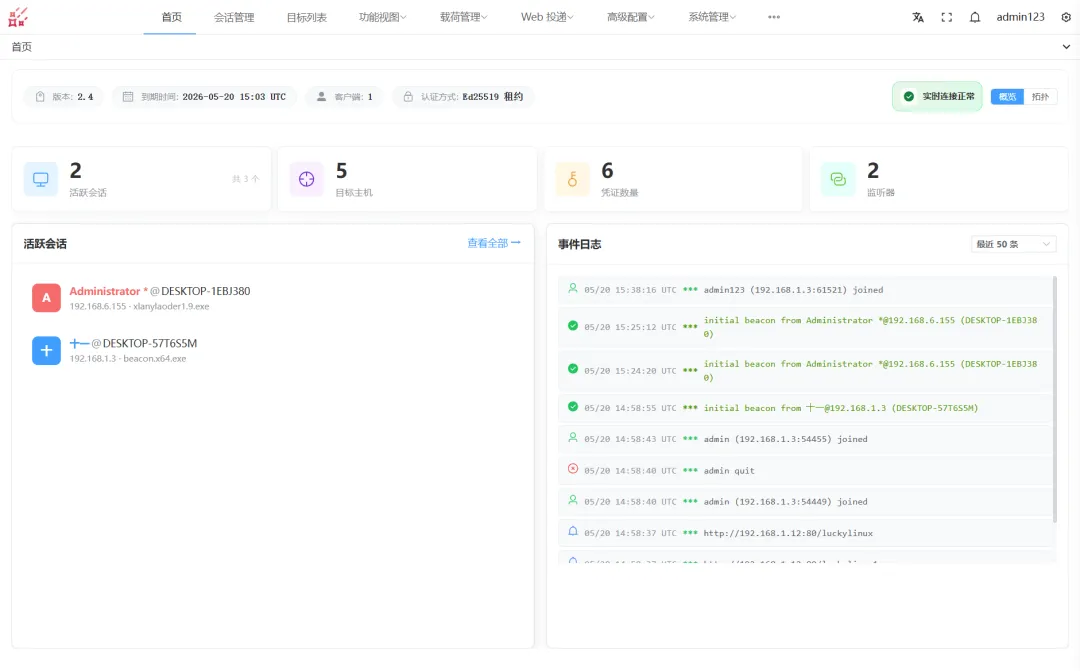This screenshot has width=1080, height=671.
Task: Click the application logo in the header
Action: [x=18, y=17]
